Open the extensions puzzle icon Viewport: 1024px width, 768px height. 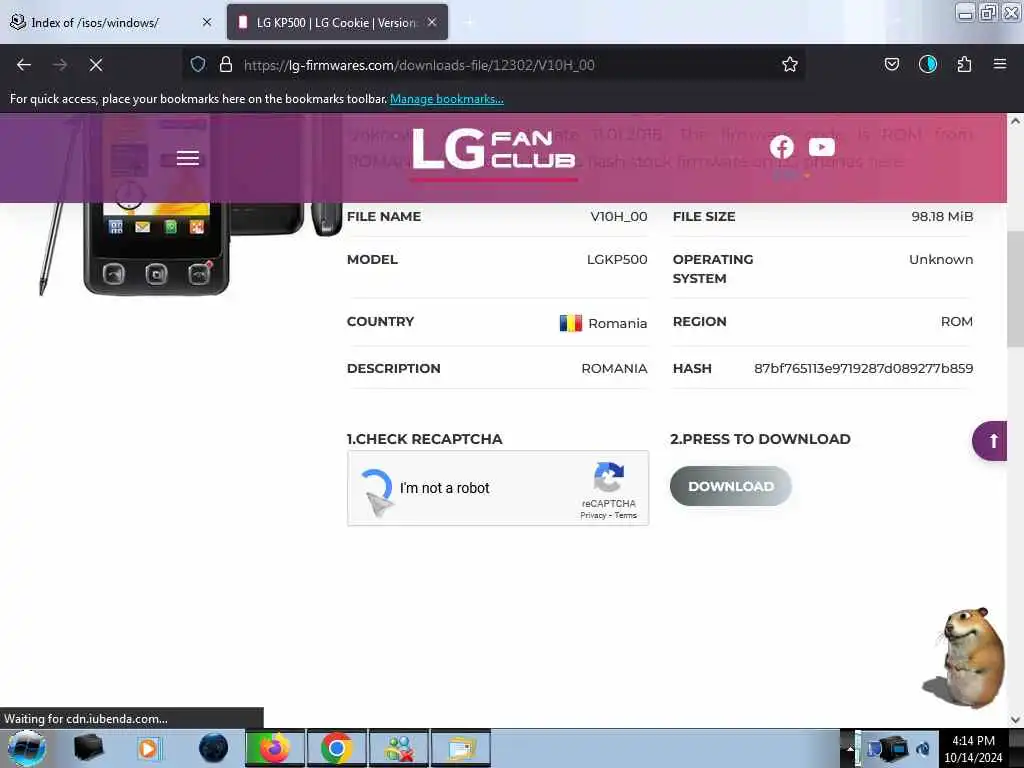[964, 64]
